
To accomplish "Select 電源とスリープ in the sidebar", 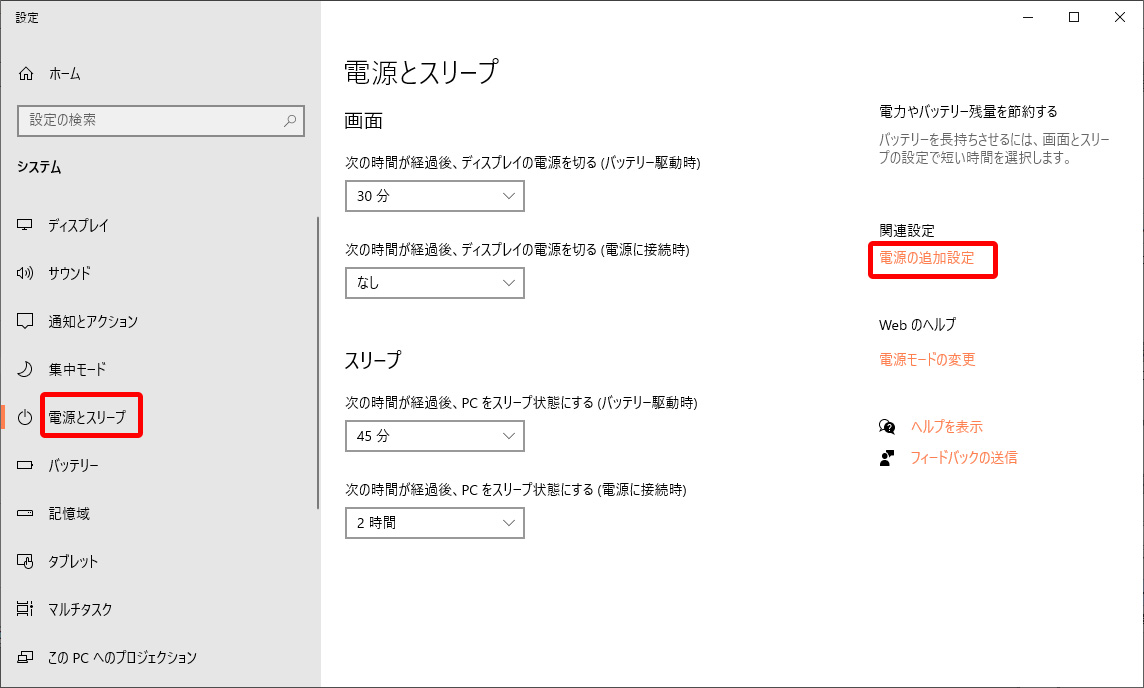I will click(x=88, y=417).
